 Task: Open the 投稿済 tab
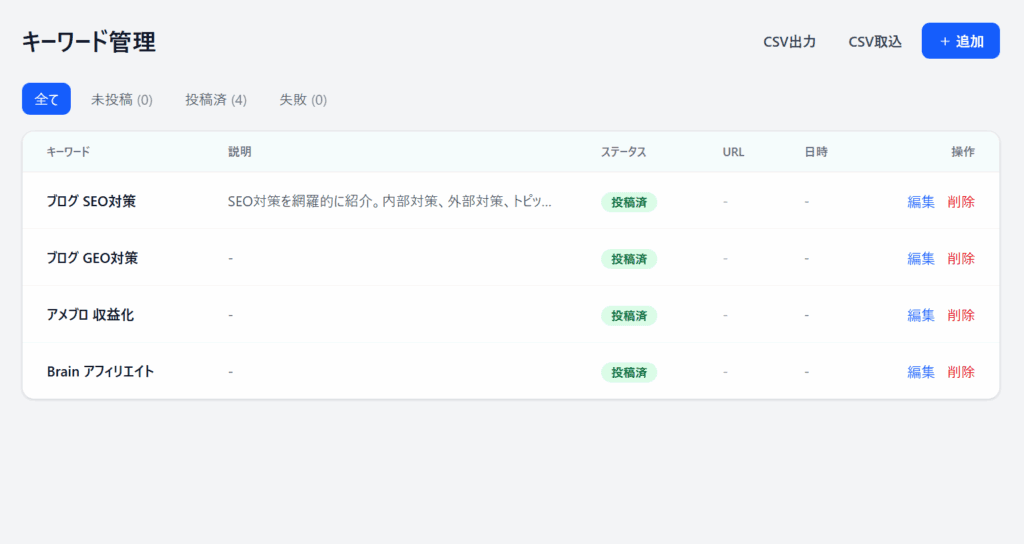216,99
